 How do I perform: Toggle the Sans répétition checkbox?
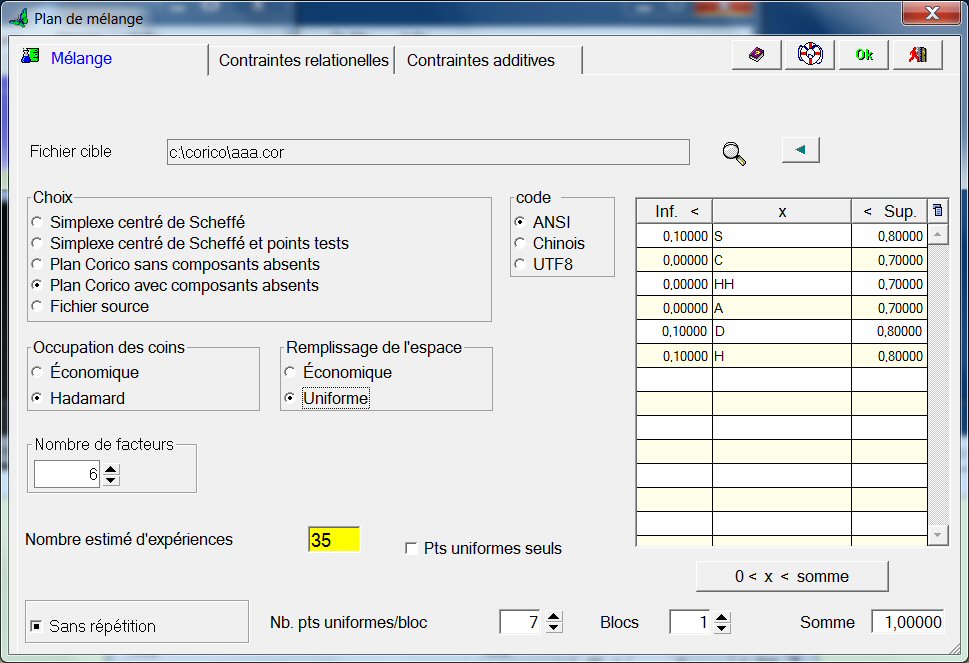click(x=36, y=626)
